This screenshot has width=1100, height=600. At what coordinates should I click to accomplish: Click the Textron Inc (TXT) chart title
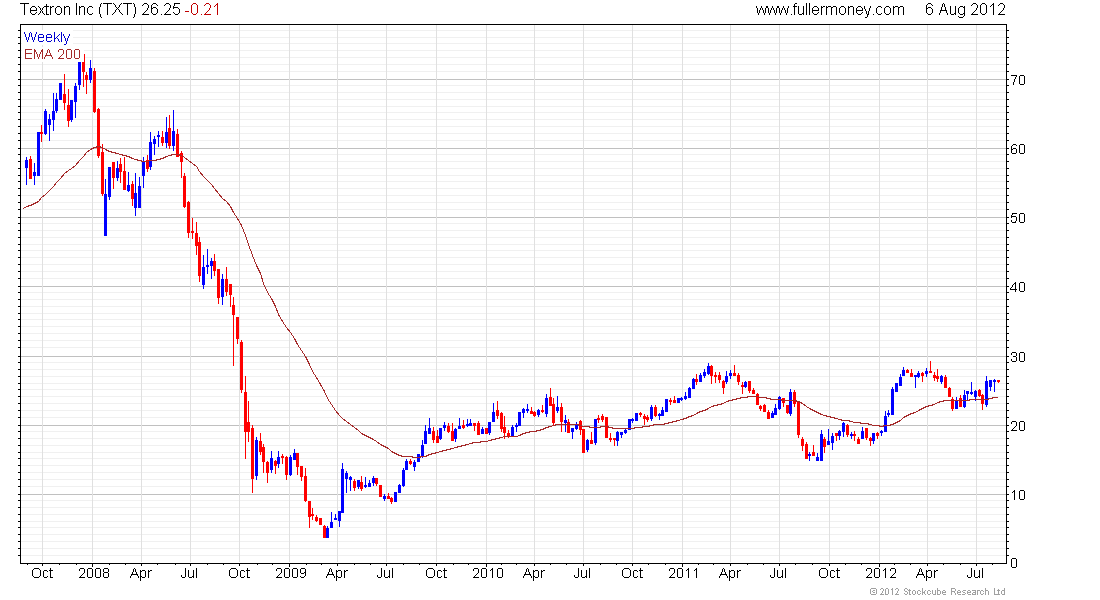coord(79,10)
